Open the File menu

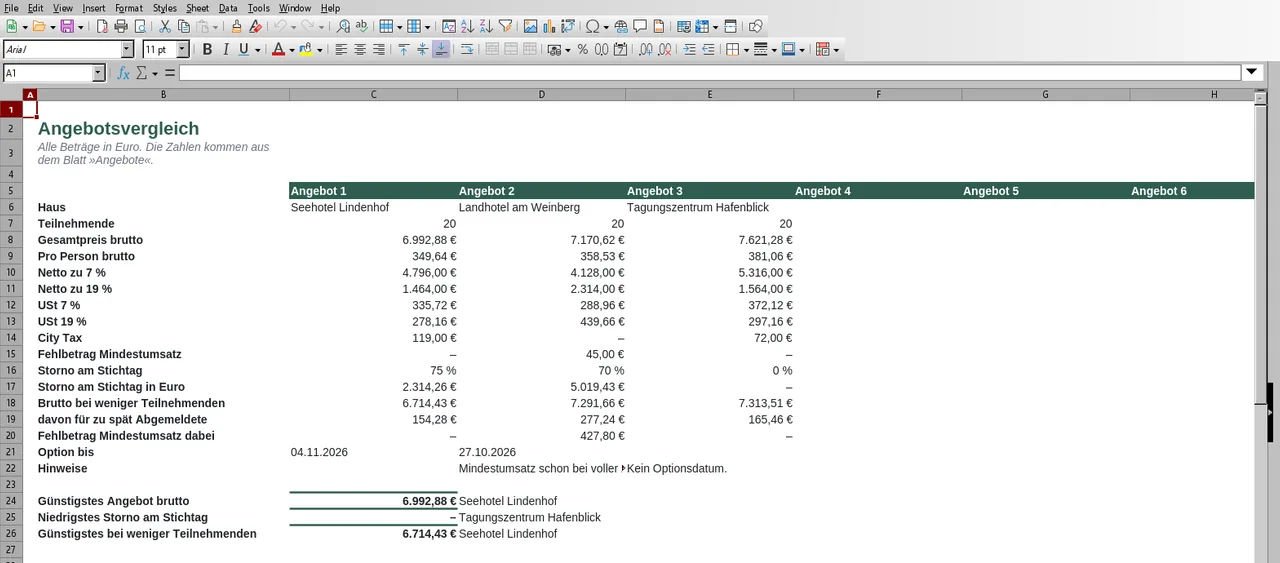[x=11, y=8]
